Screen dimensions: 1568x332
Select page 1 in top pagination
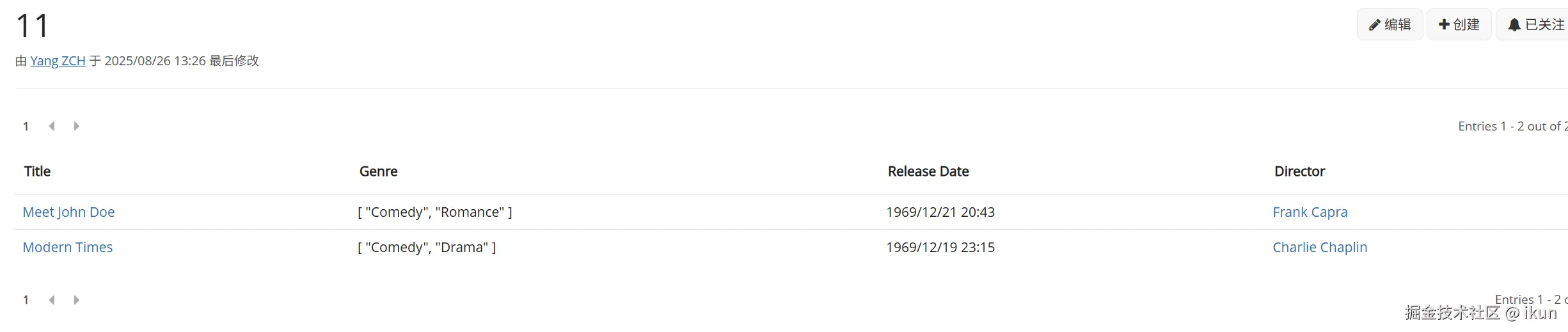pos(26,127)
